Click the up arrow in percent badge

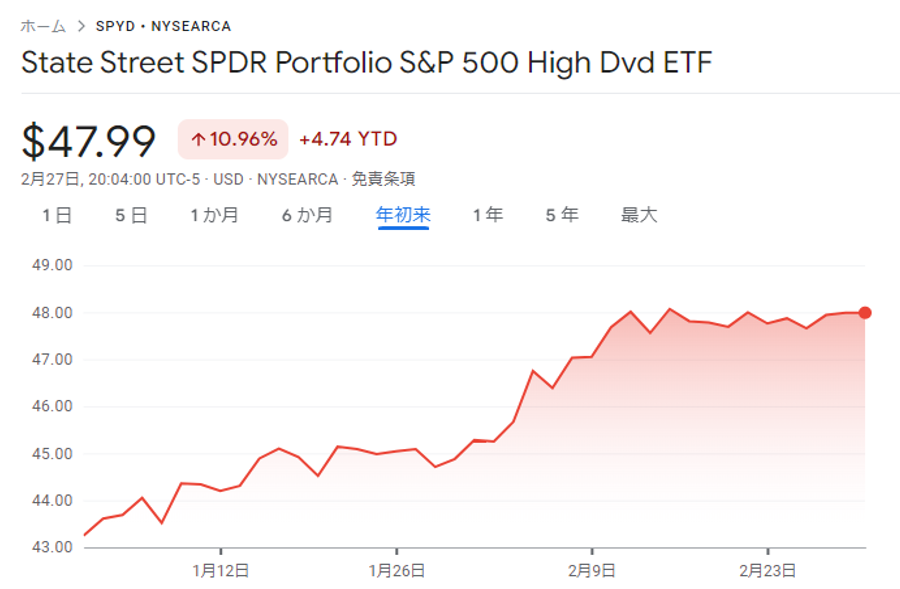(197, 140)
